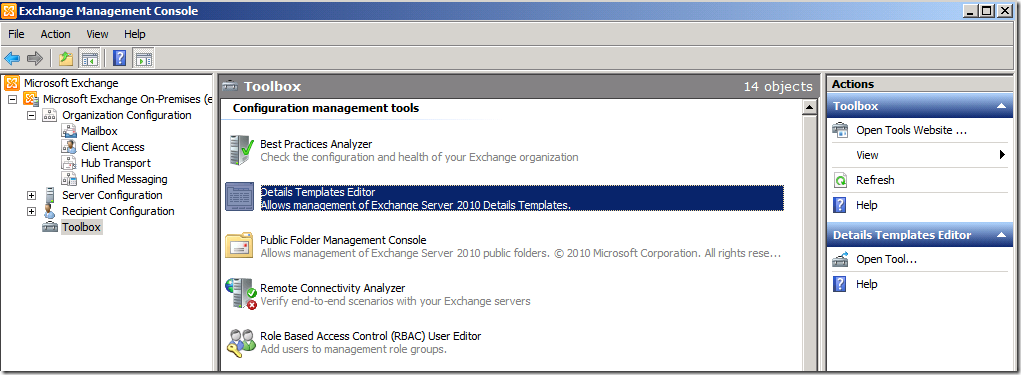Click the Client Access node icon
1021x375 pixels.
coord(69,147)
